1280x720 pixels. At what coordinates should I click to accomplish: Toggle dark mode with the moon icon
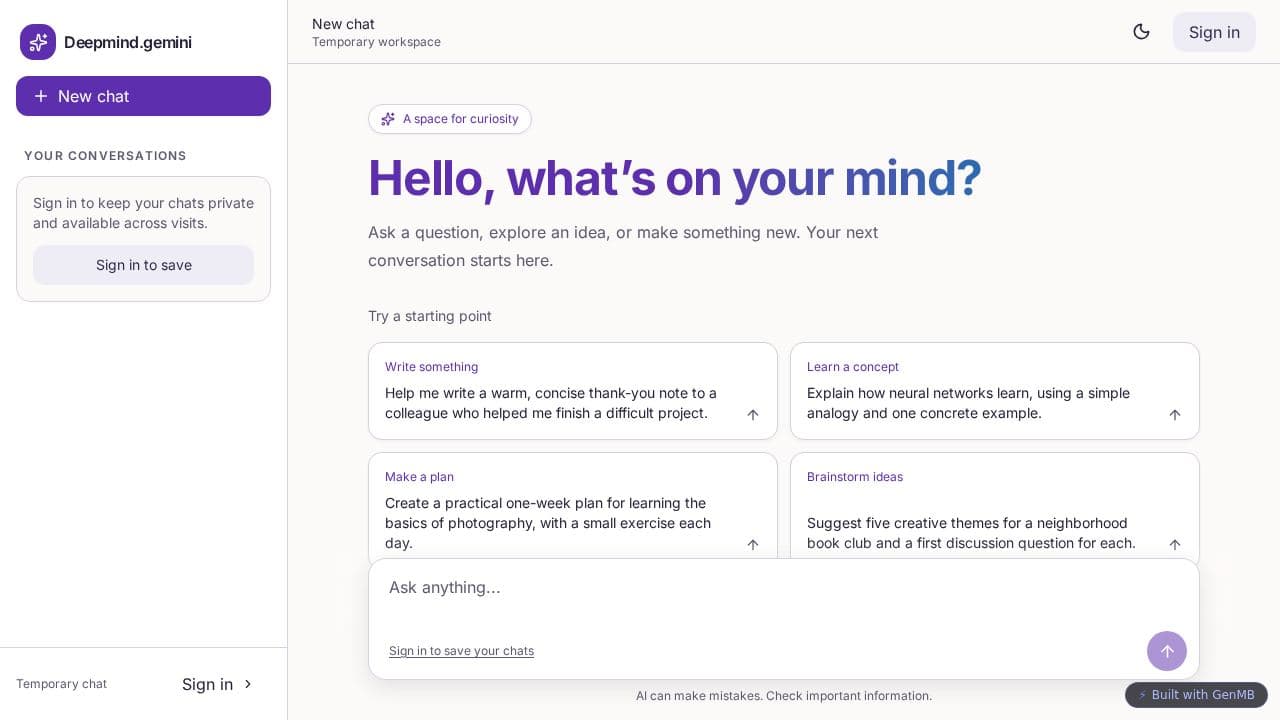tap(1141, 32)
